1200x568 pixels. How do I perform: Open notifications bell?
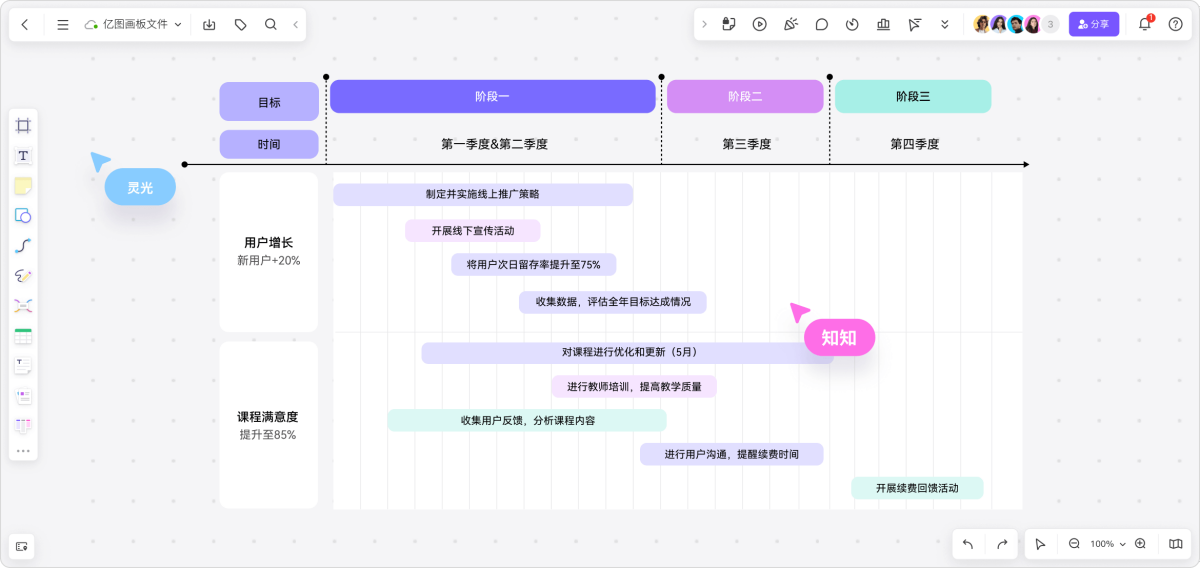[1145, 24]
